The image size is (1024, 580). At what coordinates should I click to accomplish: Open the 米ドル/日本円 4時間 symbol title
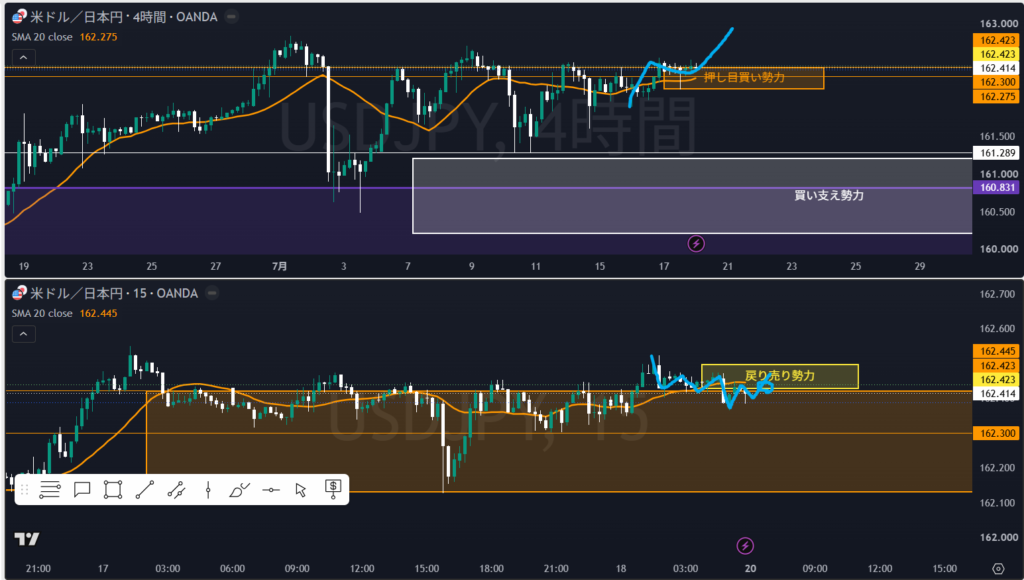click(123, 17)
